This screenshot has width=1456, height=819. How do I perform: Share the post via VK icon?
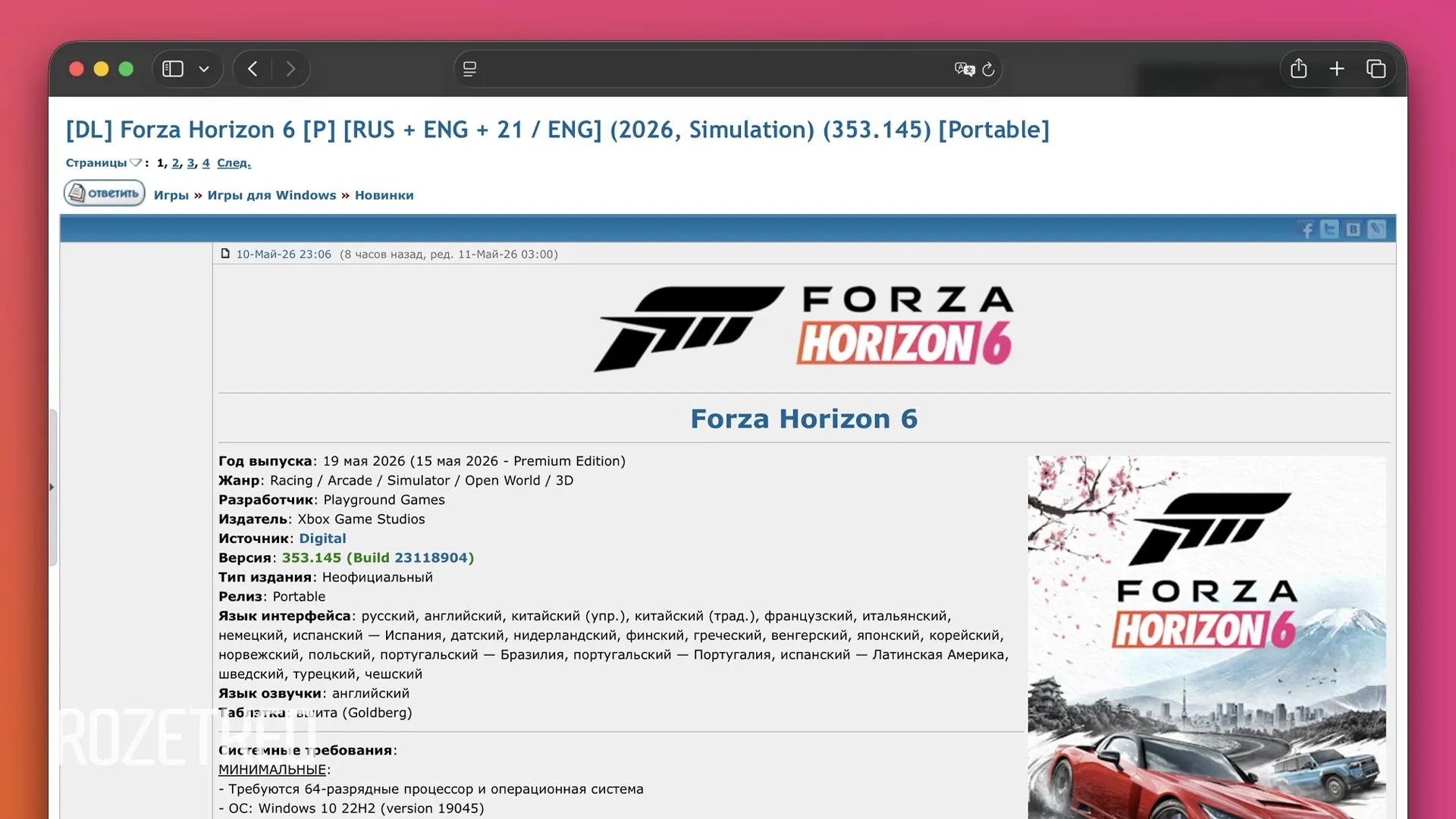click(x=1353, y=229)
